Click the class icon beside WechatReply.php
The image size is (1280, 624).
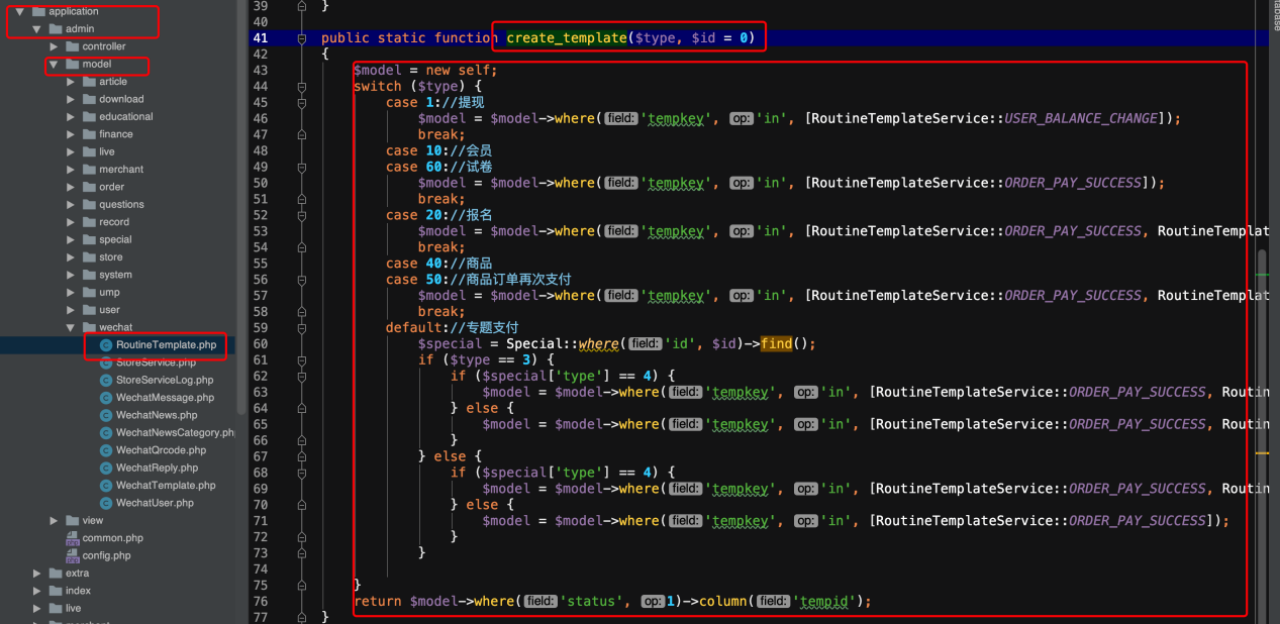click(107, 468)
